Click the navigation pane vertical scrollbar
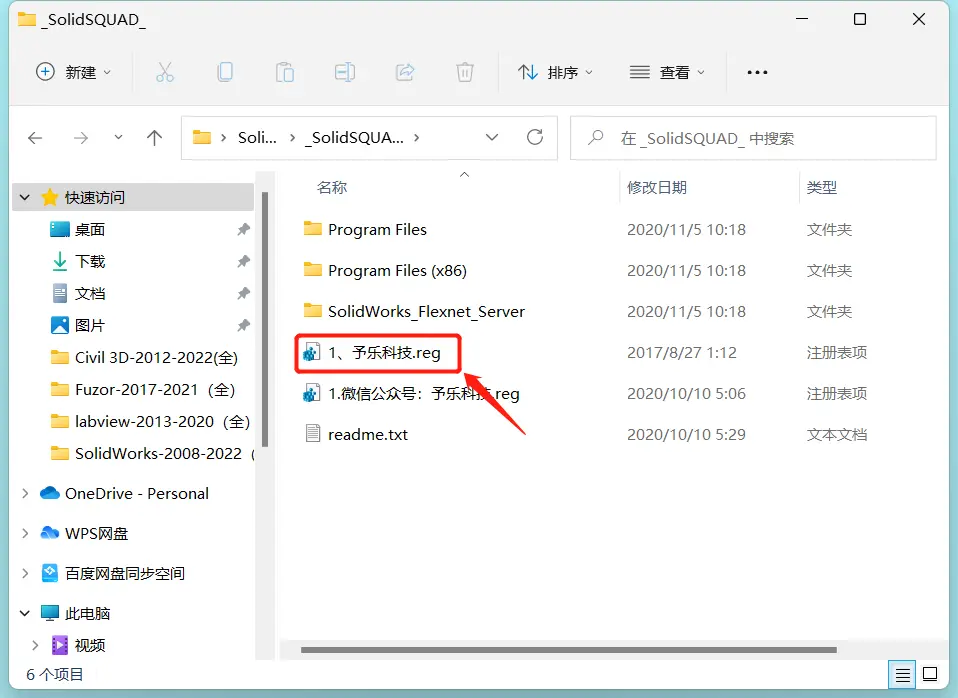958x698 pixels. pyautogui.click(x=265, y=320)
